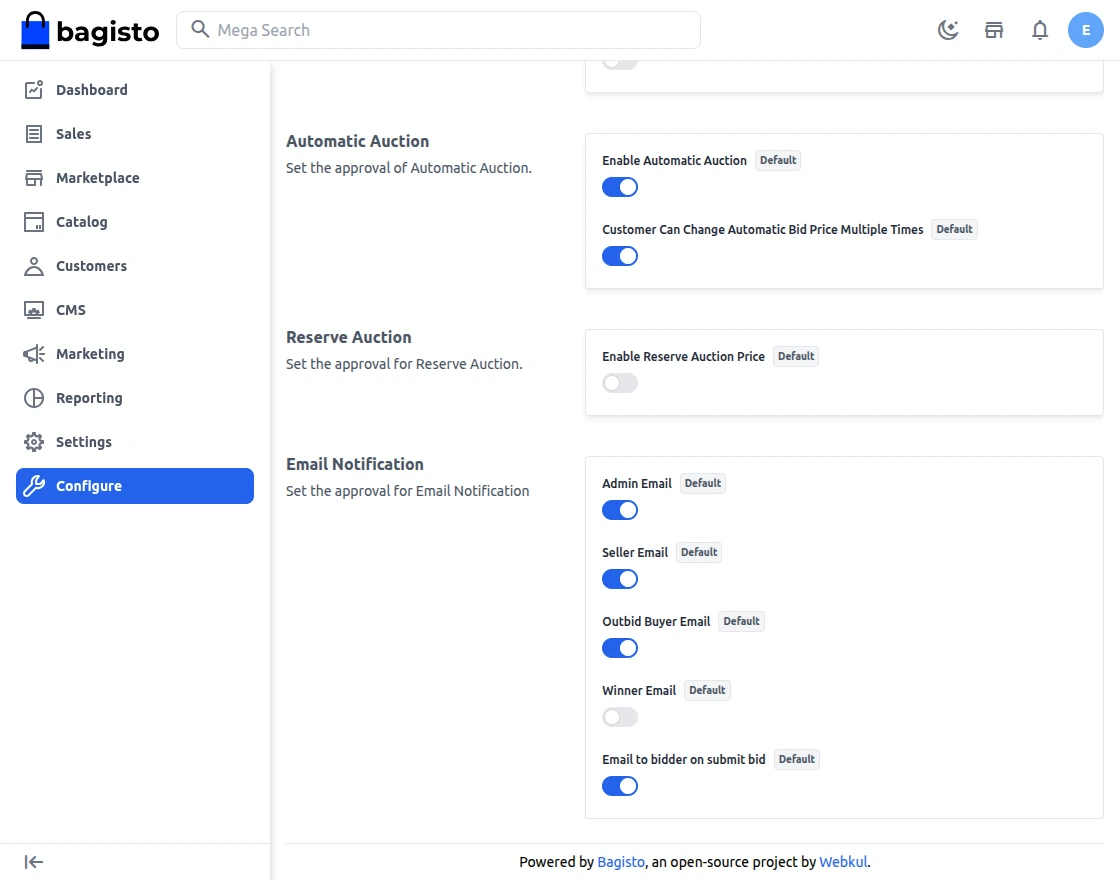The image size is (1120, 880).
Task: Click the Marketplace store icon in sidebar
Action: 34,178
